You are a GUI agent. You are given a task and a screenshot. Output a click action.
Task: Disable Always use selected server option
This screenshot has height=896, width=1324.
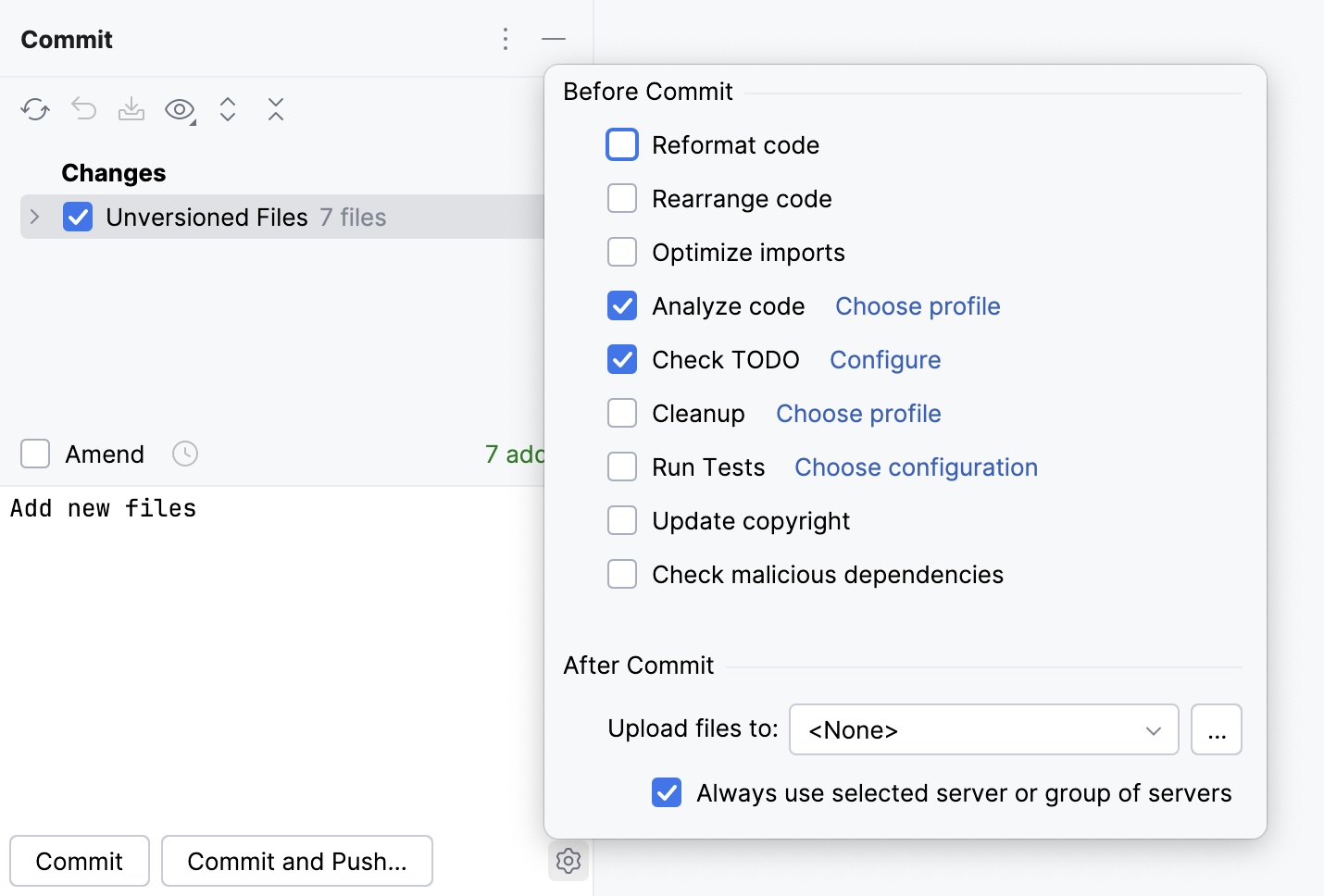point(666,792)
